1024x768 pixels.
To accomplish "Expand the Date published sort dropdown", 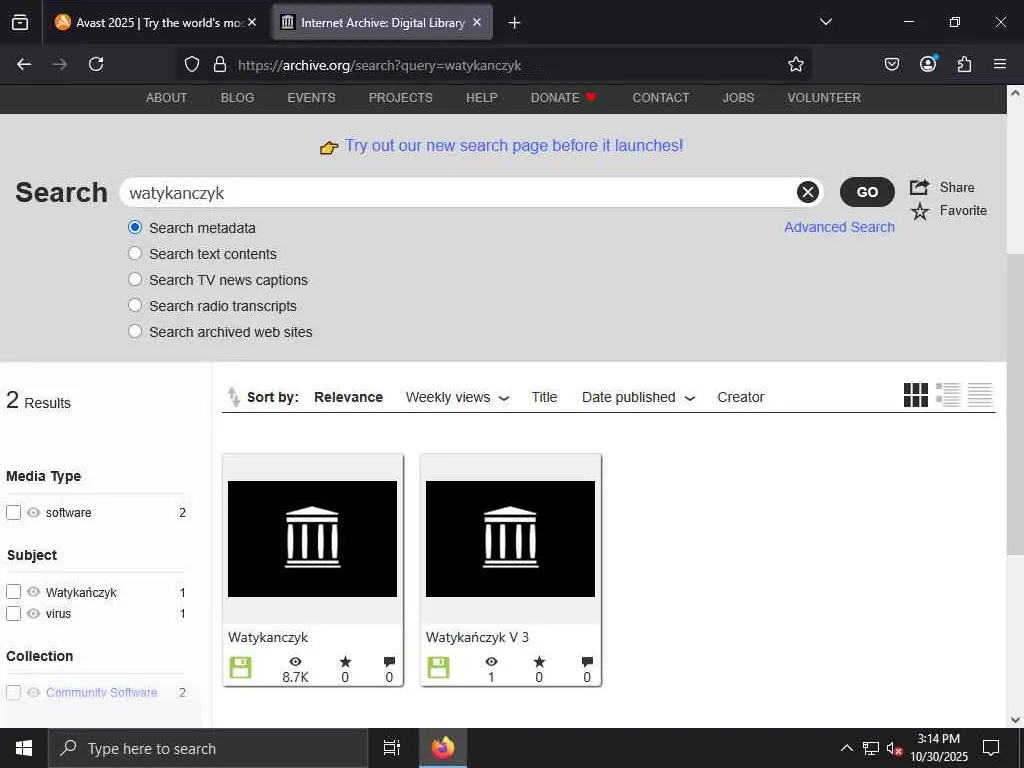I will [x=690, y=398].
